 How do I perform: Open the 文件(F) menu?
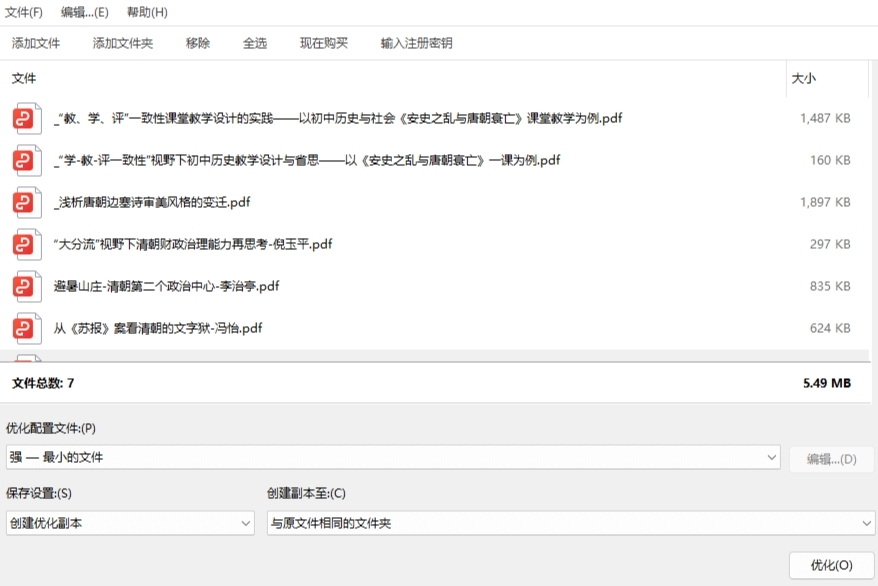tap(24, 12)
